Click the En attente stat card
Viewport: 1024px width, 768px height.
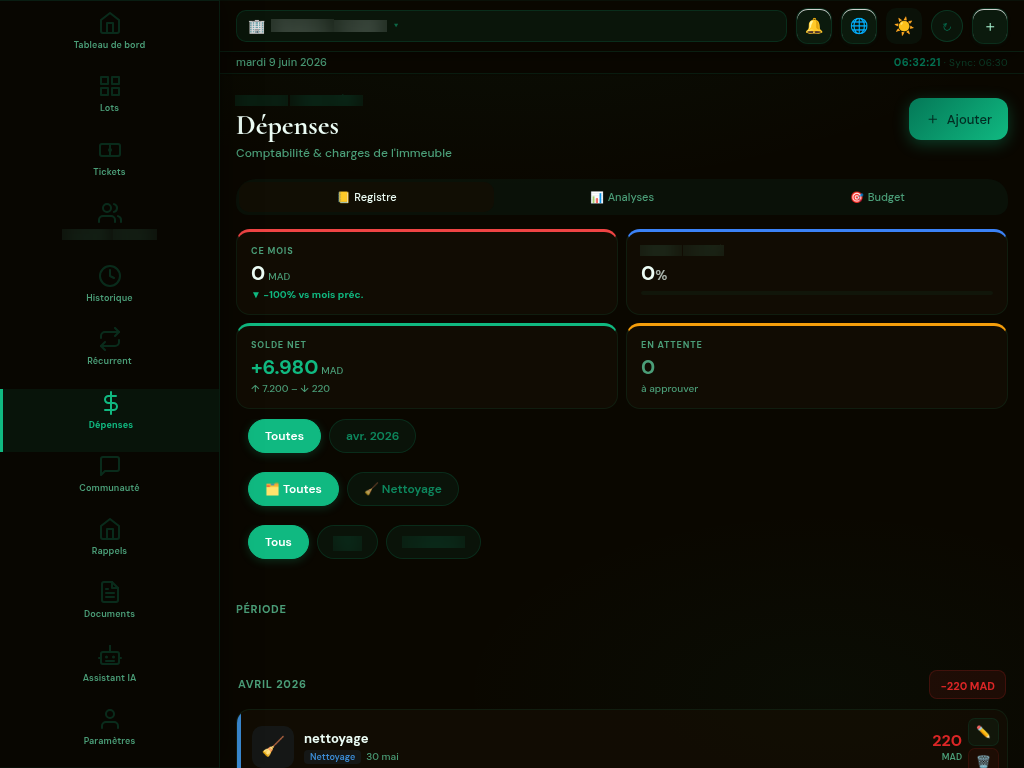click(x=817, y=366)
